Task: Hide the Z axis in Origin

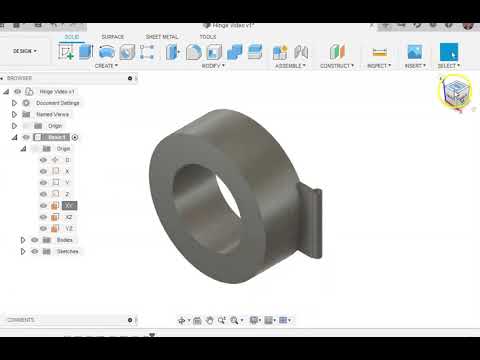Action: [43, 194]
